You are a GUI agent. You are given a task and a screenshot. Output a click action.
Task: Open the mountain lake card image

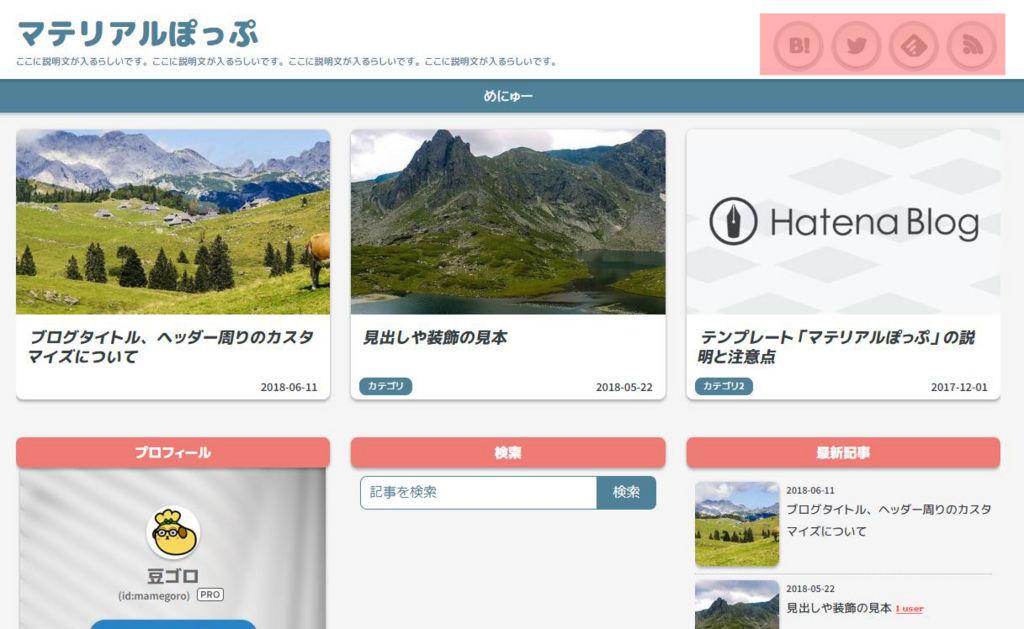[508, 221]
